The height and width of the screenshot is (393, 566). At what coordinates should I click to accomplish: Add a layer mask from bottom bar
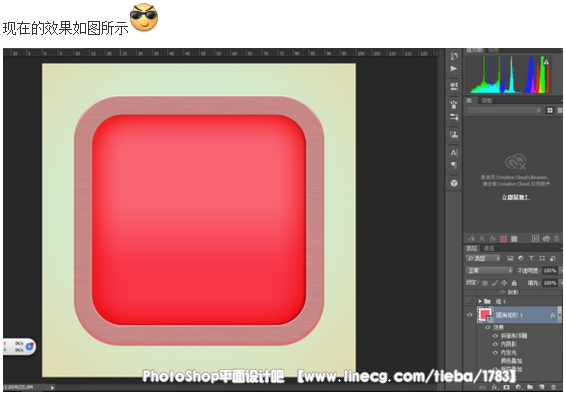pyautogui.click(x=506, y=387)
